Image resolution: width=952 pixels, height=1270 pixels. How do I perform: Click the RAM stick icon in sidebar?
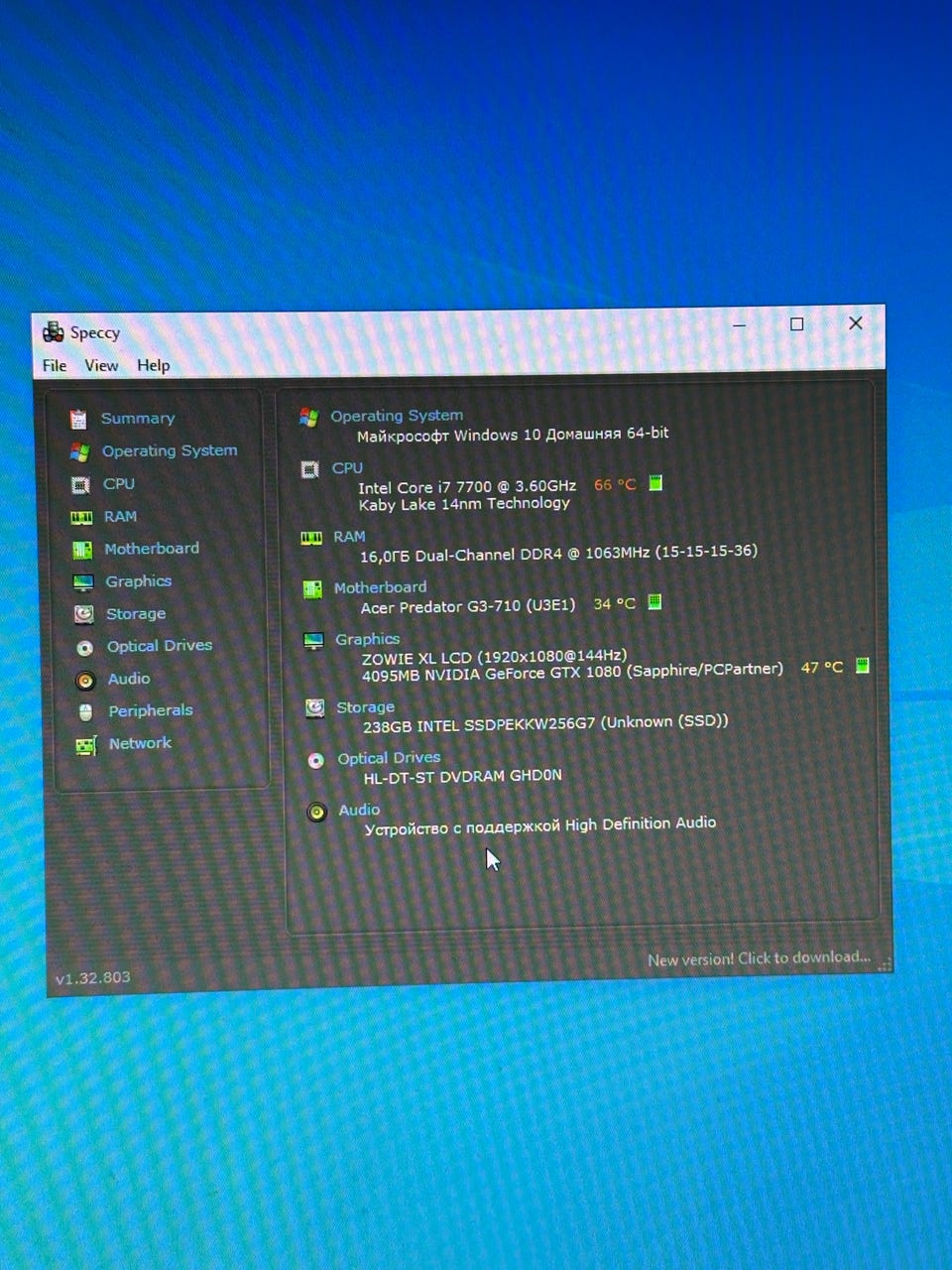[81, 518]
